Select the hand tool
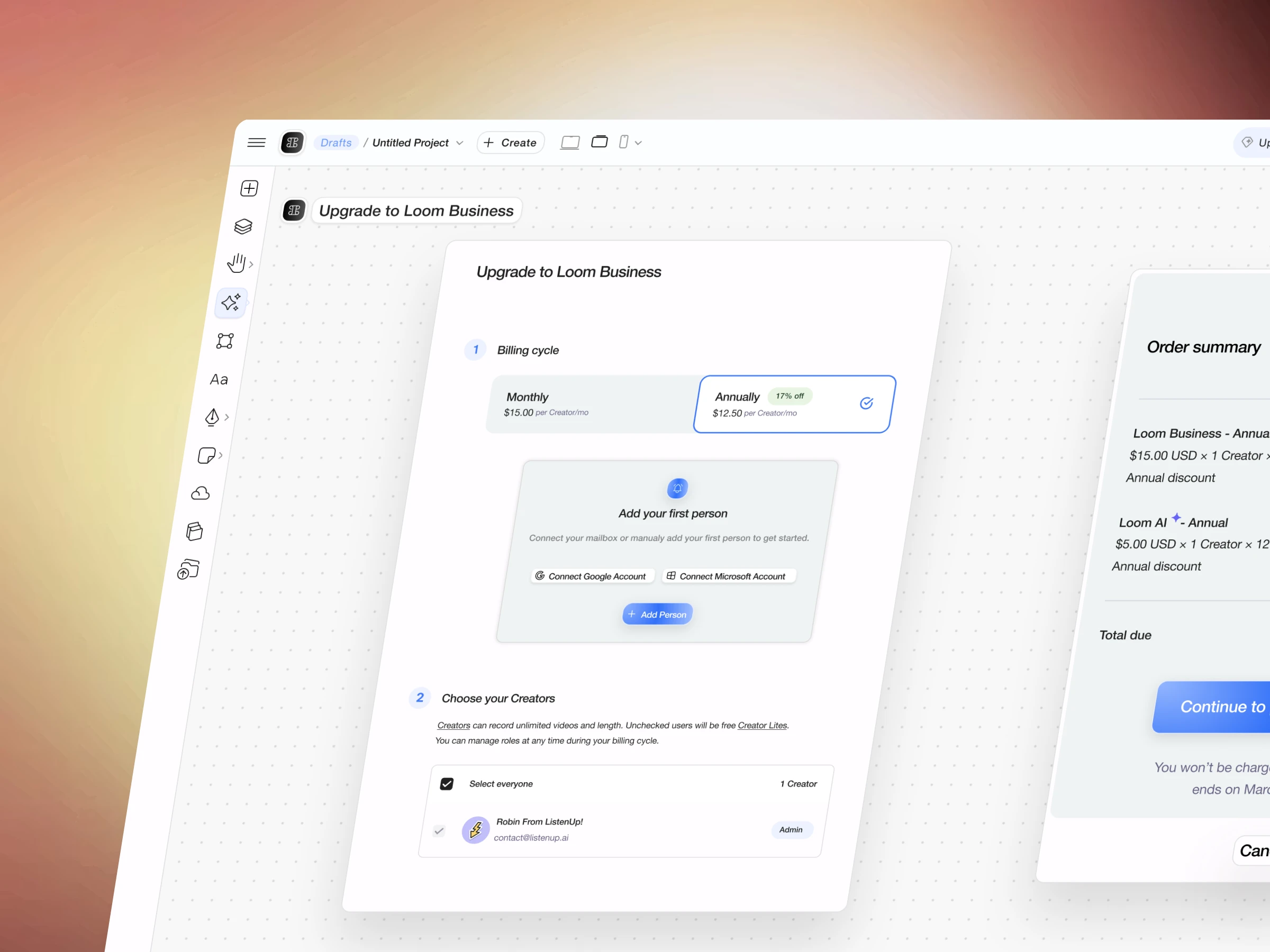Viewport: 1270px width, 952px height. [236, 263]
